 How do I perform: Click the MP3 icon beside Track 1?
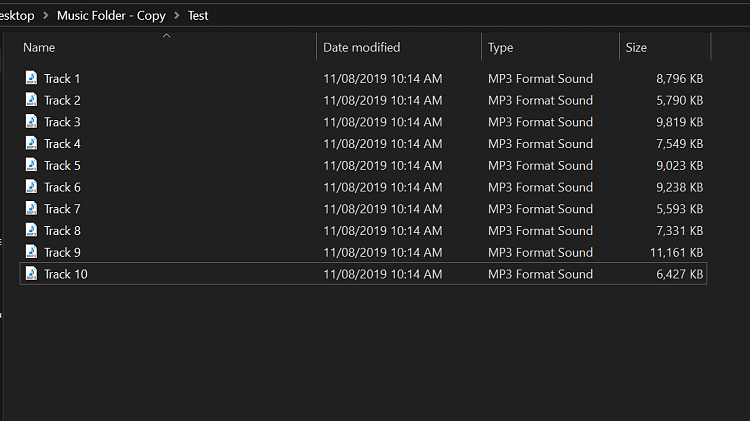31,78
